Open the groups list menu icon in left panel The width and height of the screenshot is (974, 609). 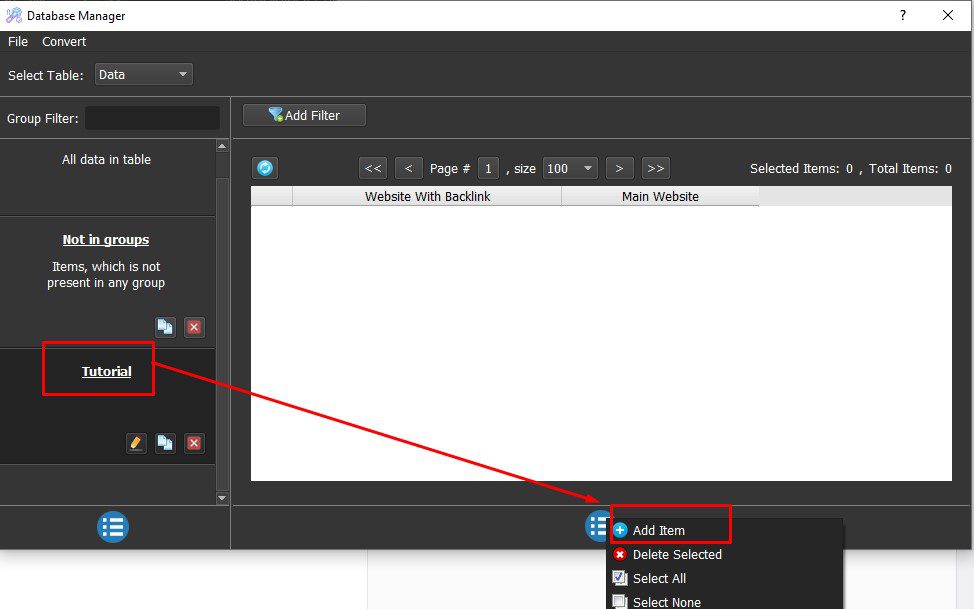[112, 527]
